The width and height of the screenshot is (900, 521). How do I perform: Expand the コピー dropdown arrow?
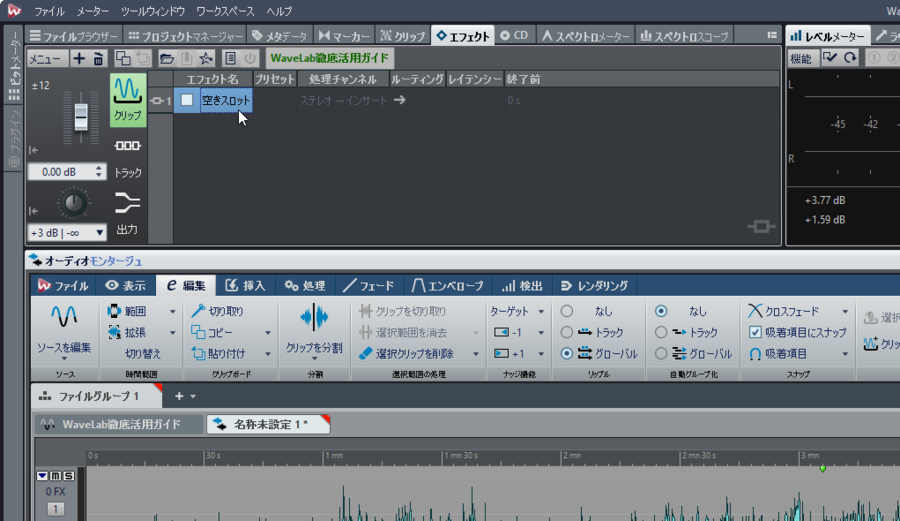tap(267, 333)
